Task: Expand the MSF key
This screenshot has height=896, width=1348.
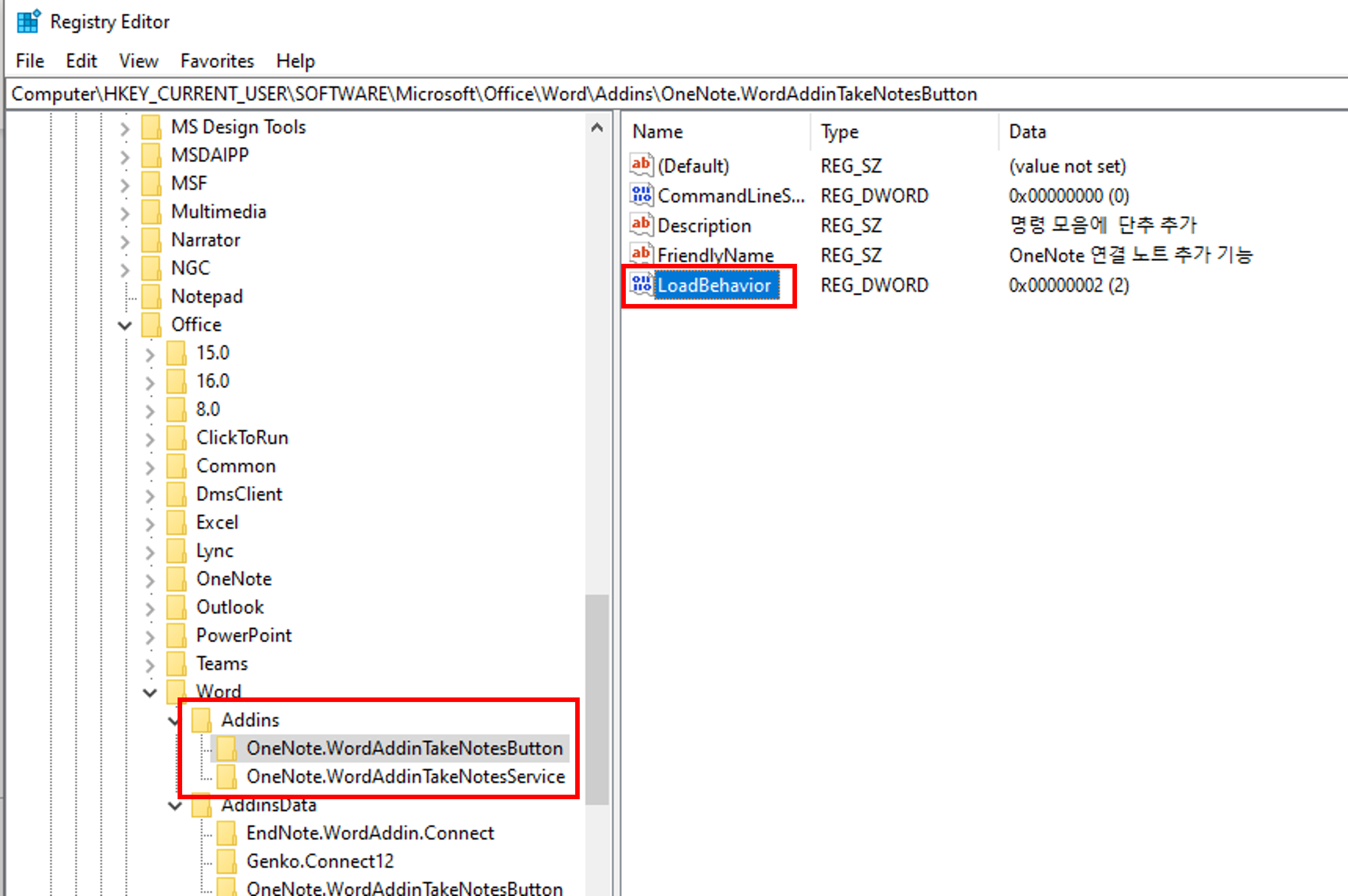Action: pos(125,185)
